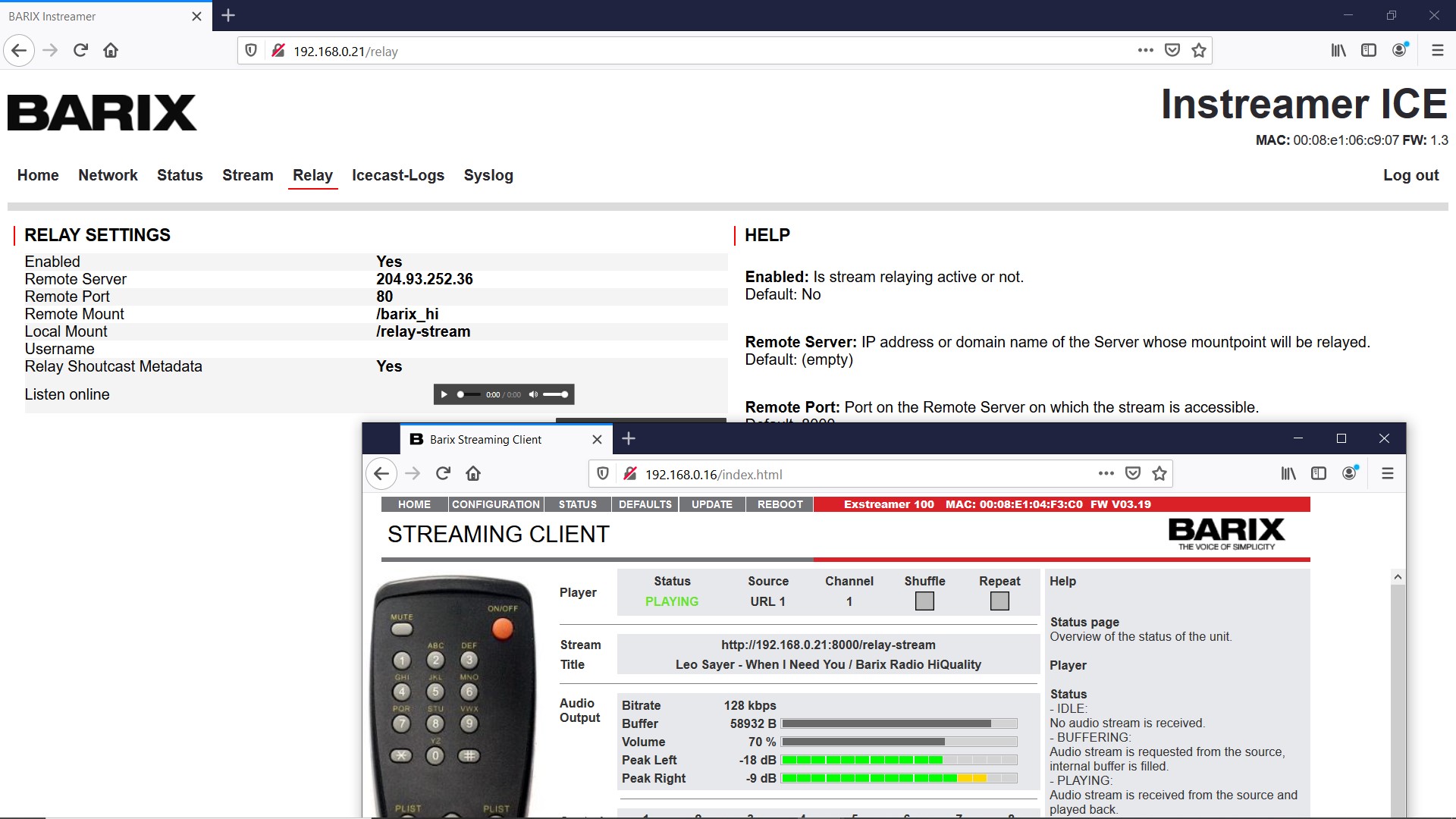
Task: Open the library menu in the top toolbar
Action: (1338, 50)
